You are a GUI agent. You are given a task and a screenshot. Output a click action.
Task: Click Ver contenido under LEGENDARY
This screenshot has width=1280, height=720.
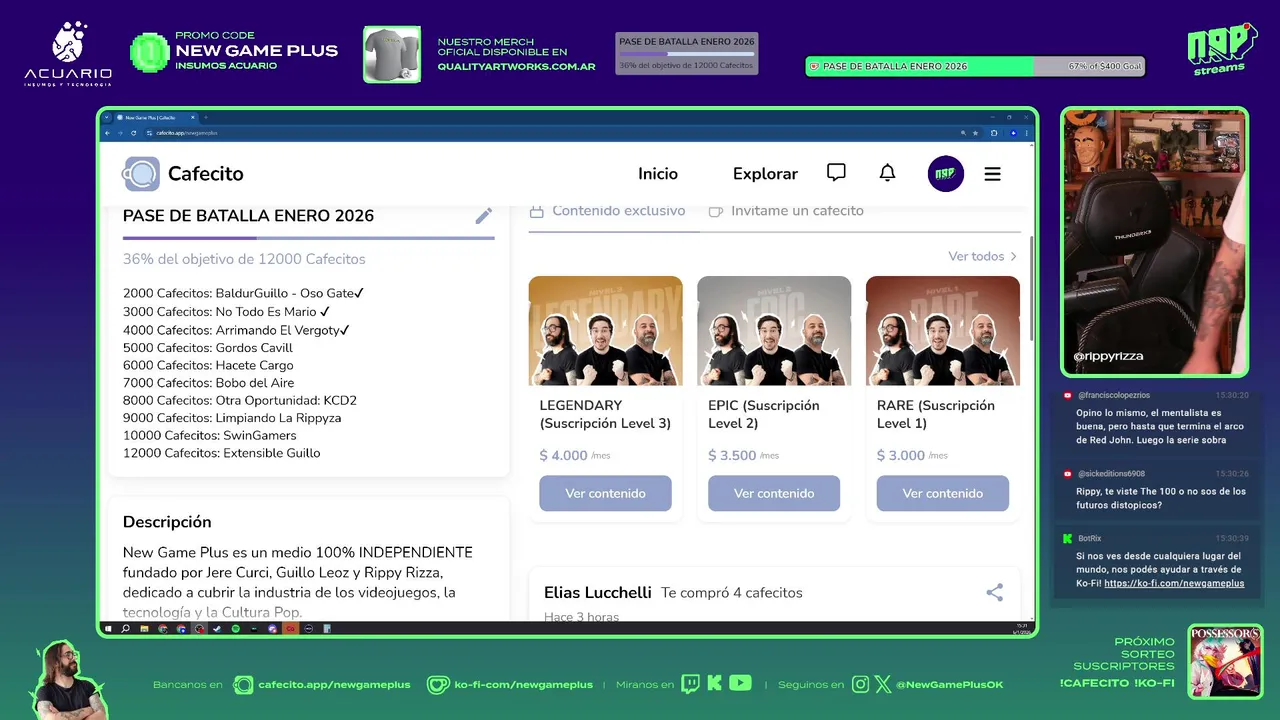coord(605,493)
